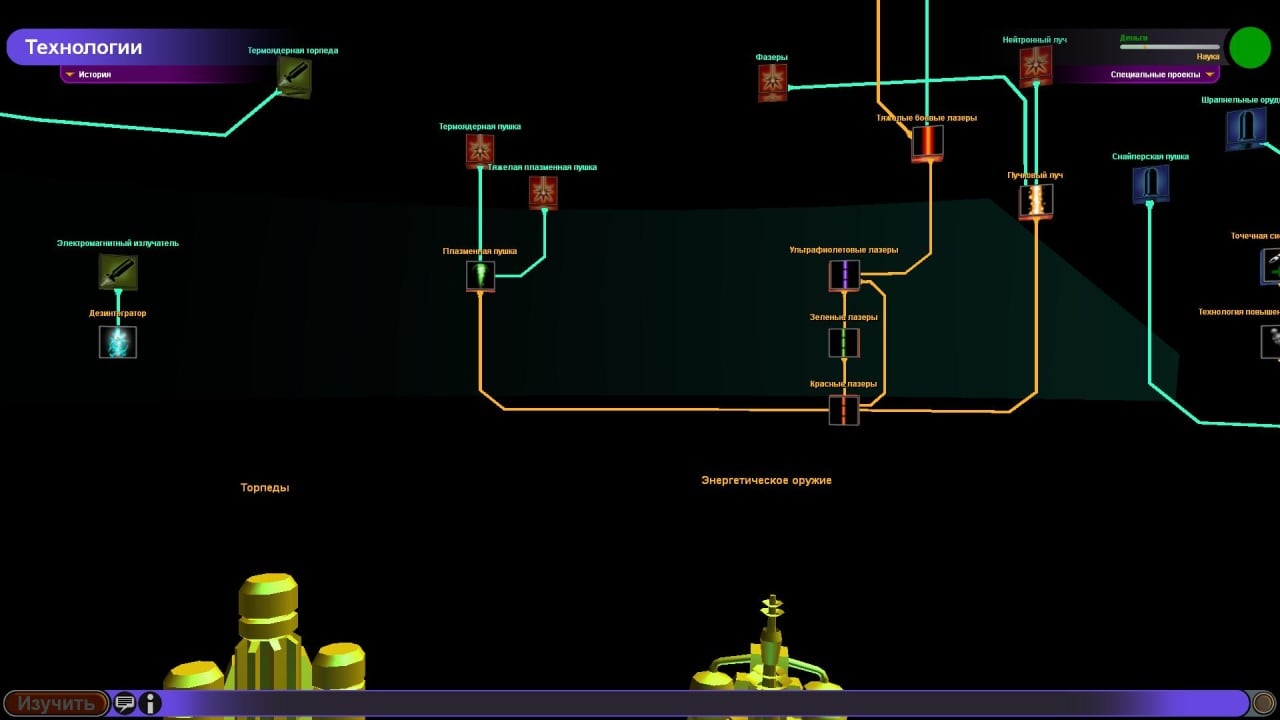Choose the Электромагнитный излучатель tech icon
This screenshot has width=1280, height=720.
118,272
